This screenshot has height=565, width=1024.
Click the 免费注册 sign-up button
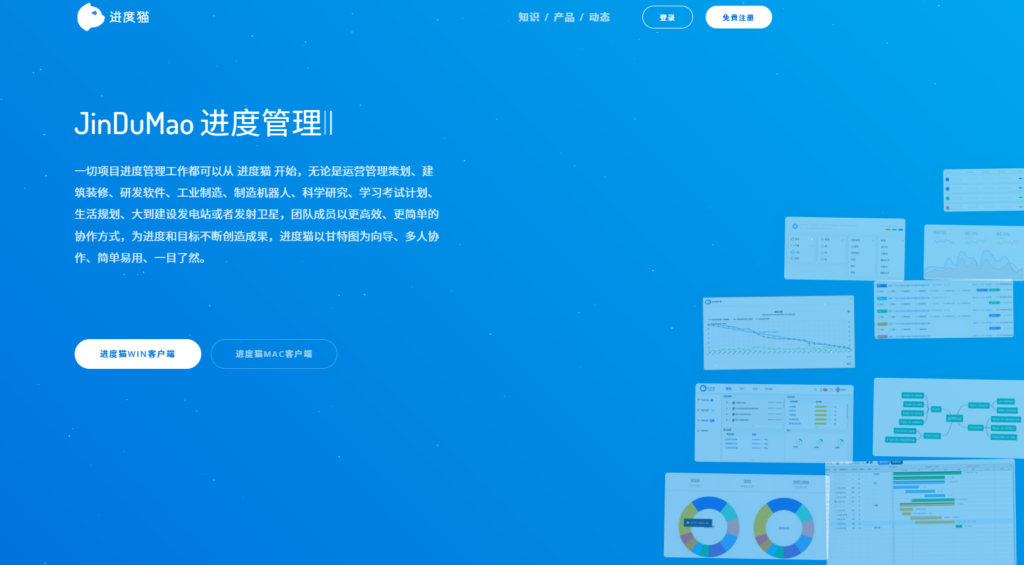point(739,18)
